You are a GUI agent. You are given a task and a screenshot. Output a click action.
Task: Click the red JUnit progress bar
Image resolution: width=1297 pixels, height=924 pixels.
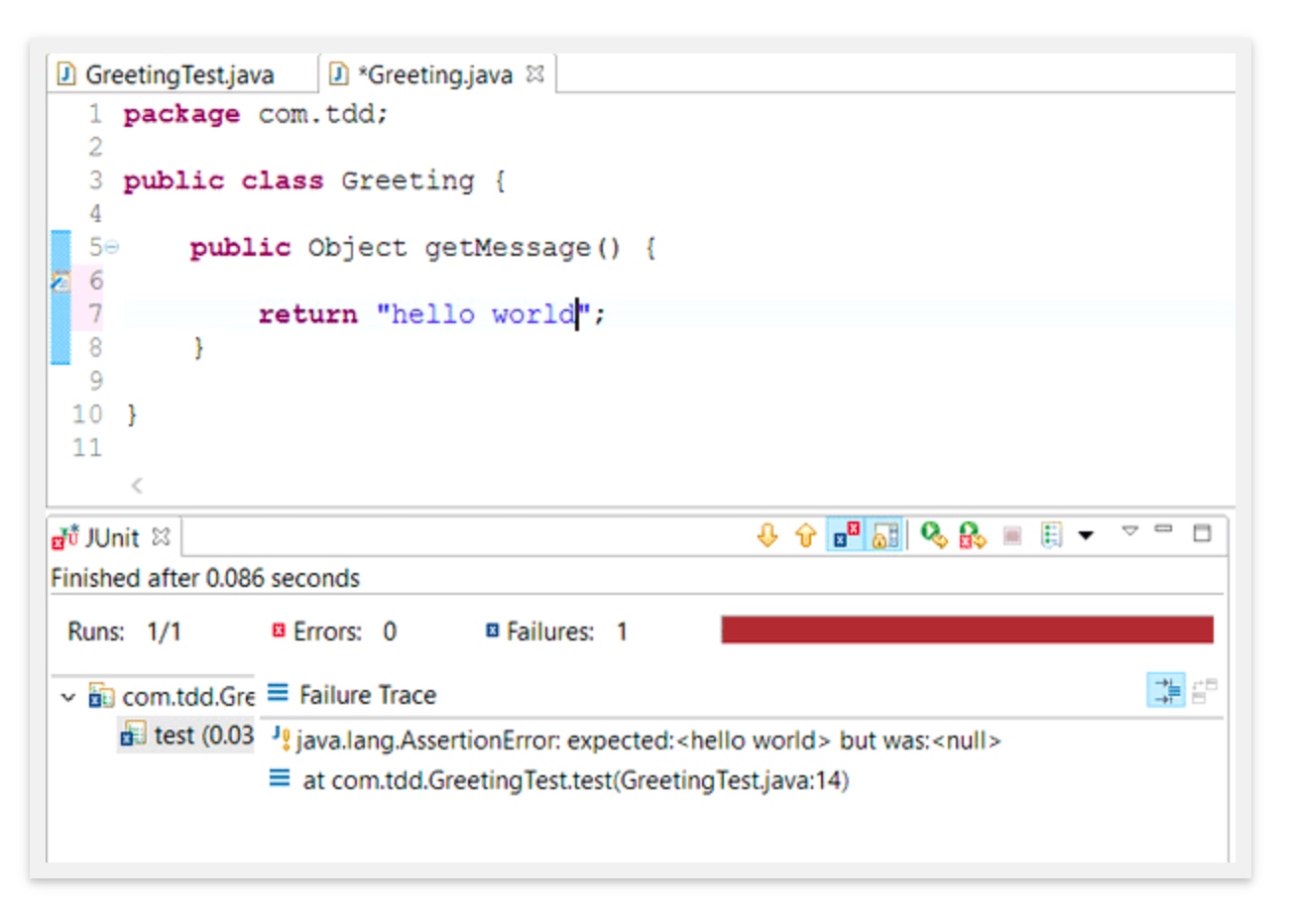[967, 631]
